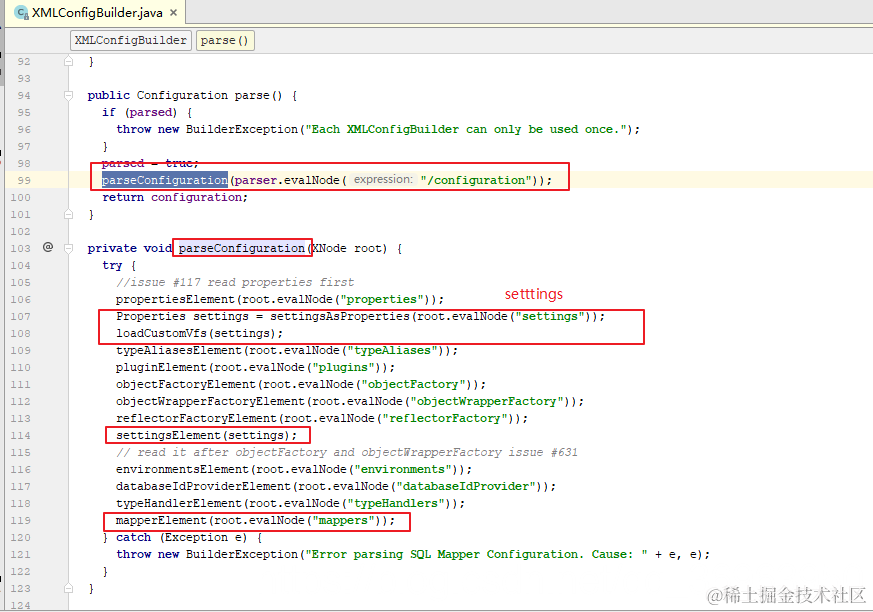Click the Configuration return type on line 94
The height and width of the screenshot is (612, 873).
tap(182, 95)
